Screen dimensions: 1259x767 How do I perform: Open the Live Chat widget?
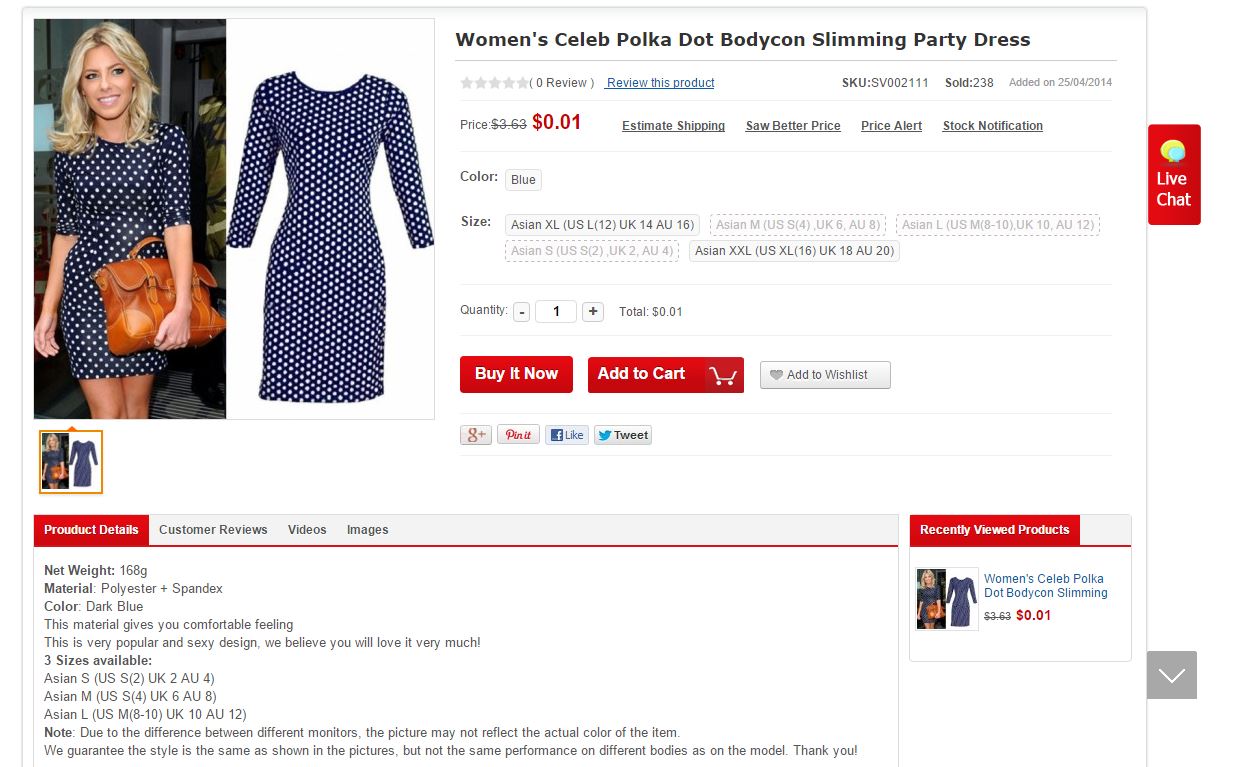click(1174, 175)
